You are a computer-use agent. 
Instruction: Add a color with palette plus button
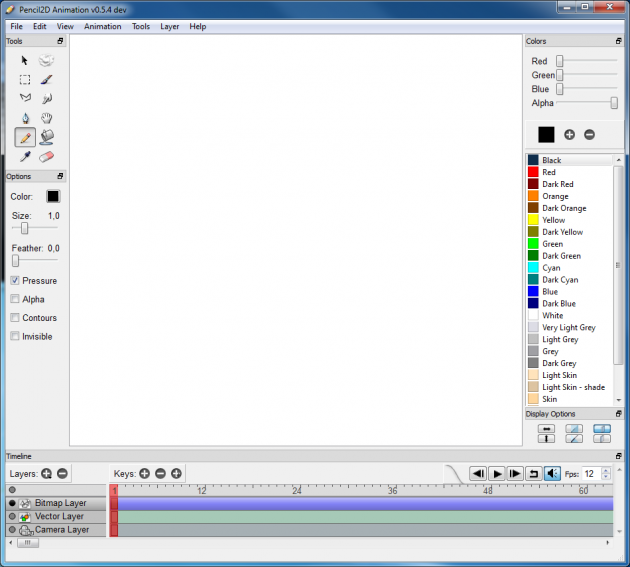click(570, 134)
